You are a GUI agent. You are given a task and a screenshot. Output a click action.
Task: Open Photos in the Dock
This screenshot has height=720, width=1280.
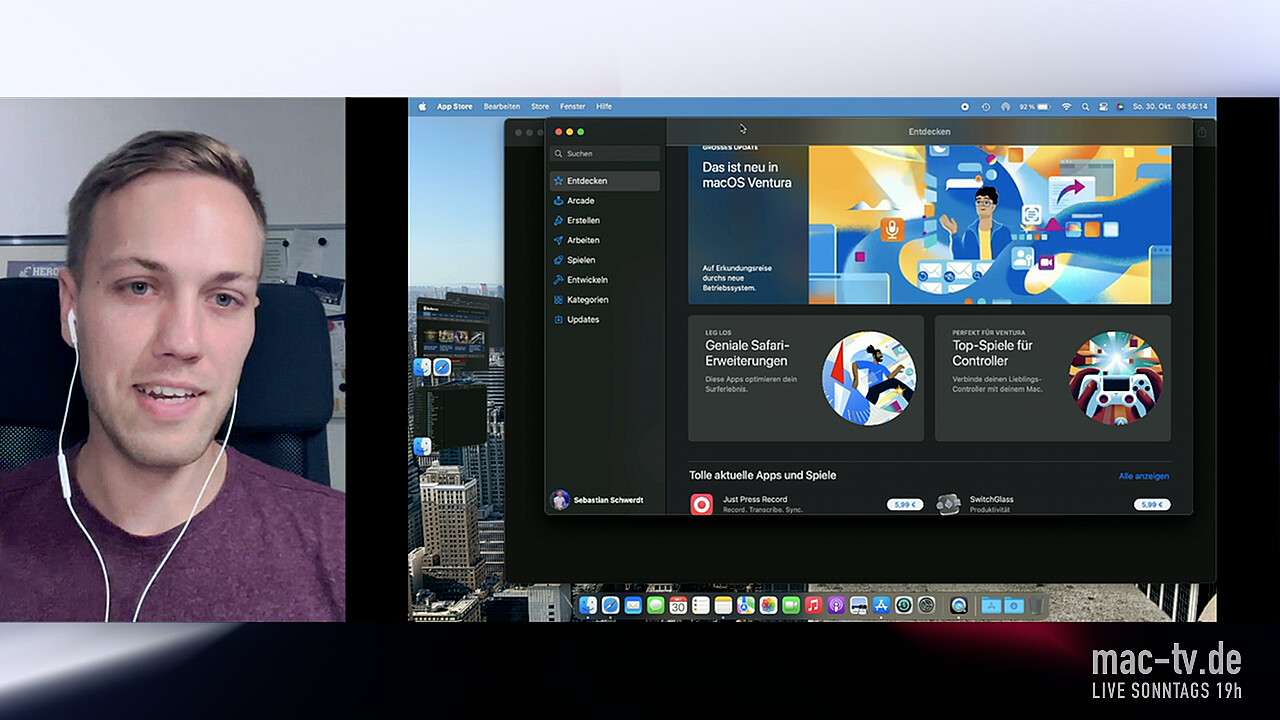(768, 605)
